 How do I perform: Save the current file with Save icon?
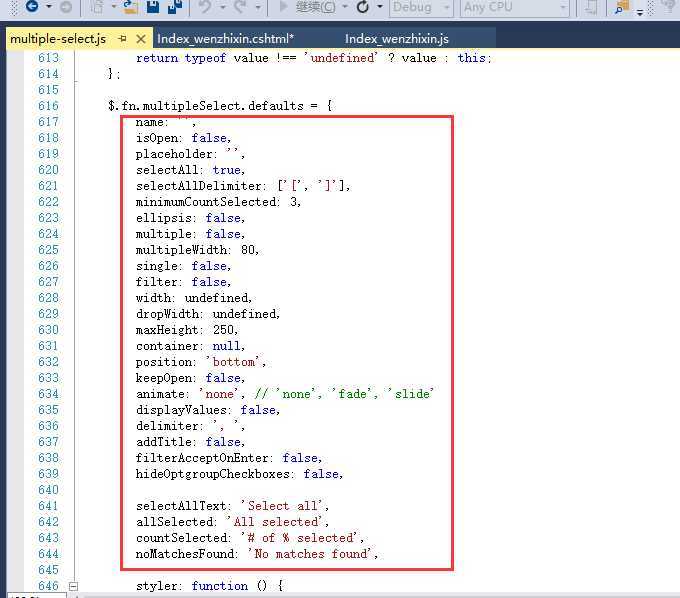(153, 7)
